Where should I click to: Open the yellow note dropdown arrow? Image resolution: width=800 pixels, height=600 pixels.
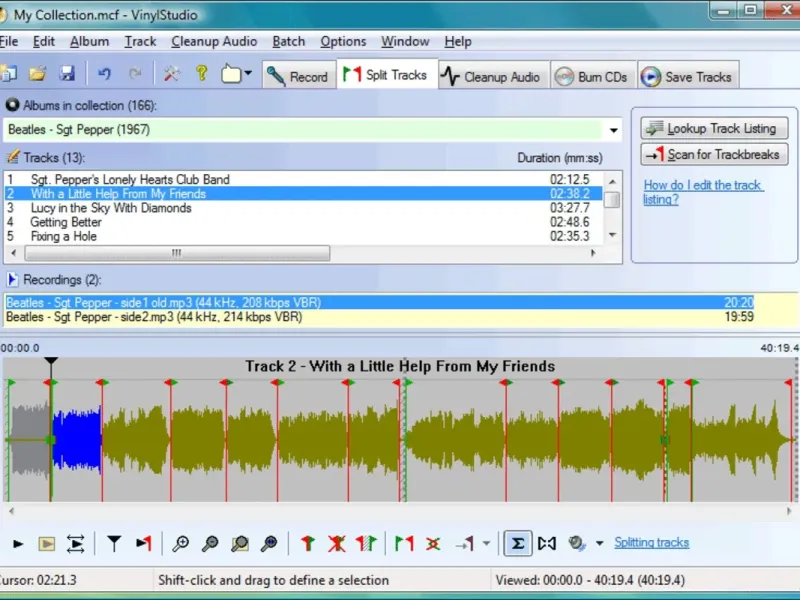pos(248,74)
